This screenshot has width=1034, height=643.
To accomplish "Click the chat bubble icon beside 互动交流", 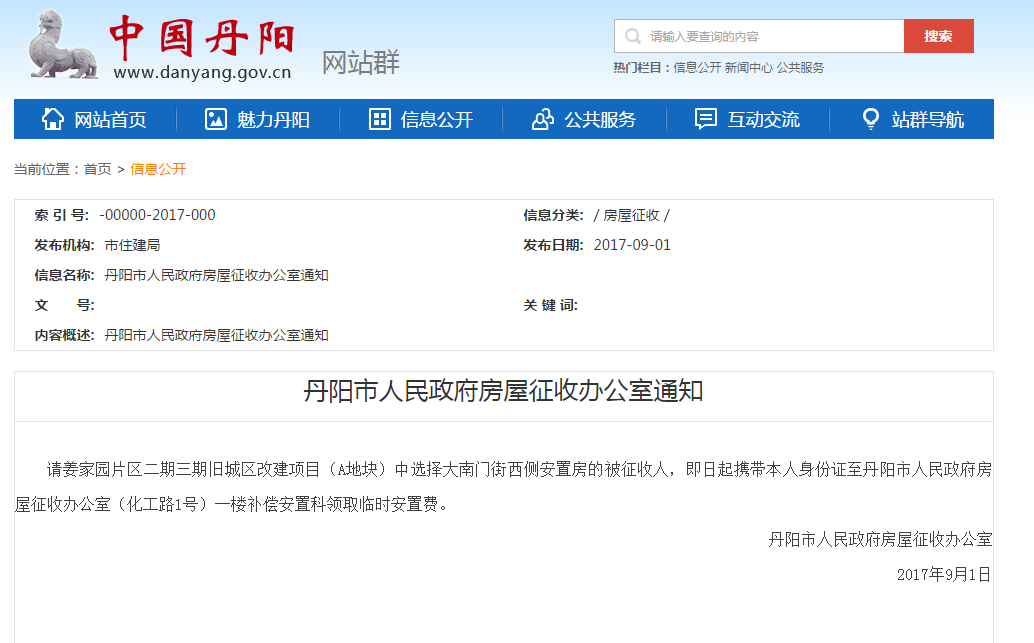I will [x=706, y=119].
